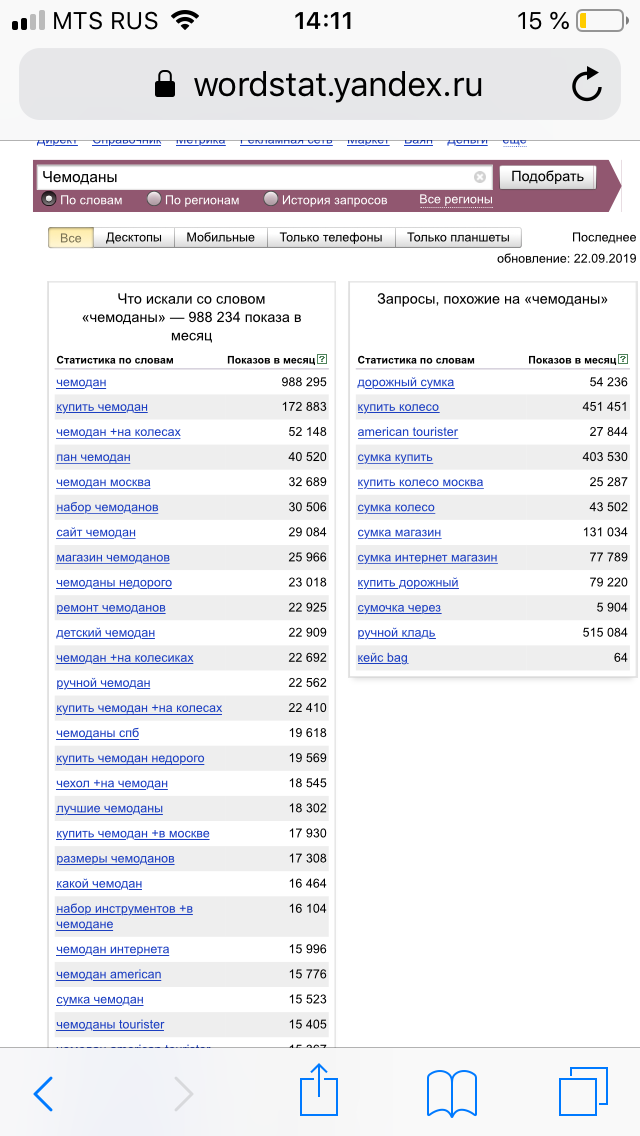Open сумка интернет магазин link
Image resolution: width=640 pixels, height=1136 pixels.
428,558
